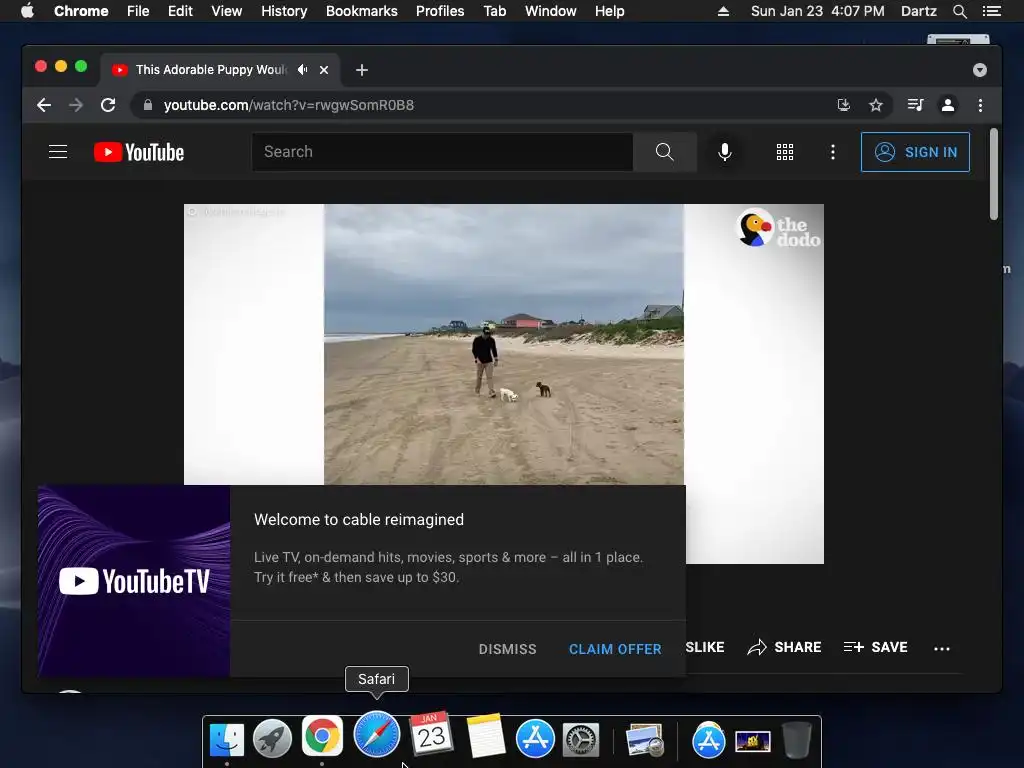Open the Profiles menu

(440, 11)
